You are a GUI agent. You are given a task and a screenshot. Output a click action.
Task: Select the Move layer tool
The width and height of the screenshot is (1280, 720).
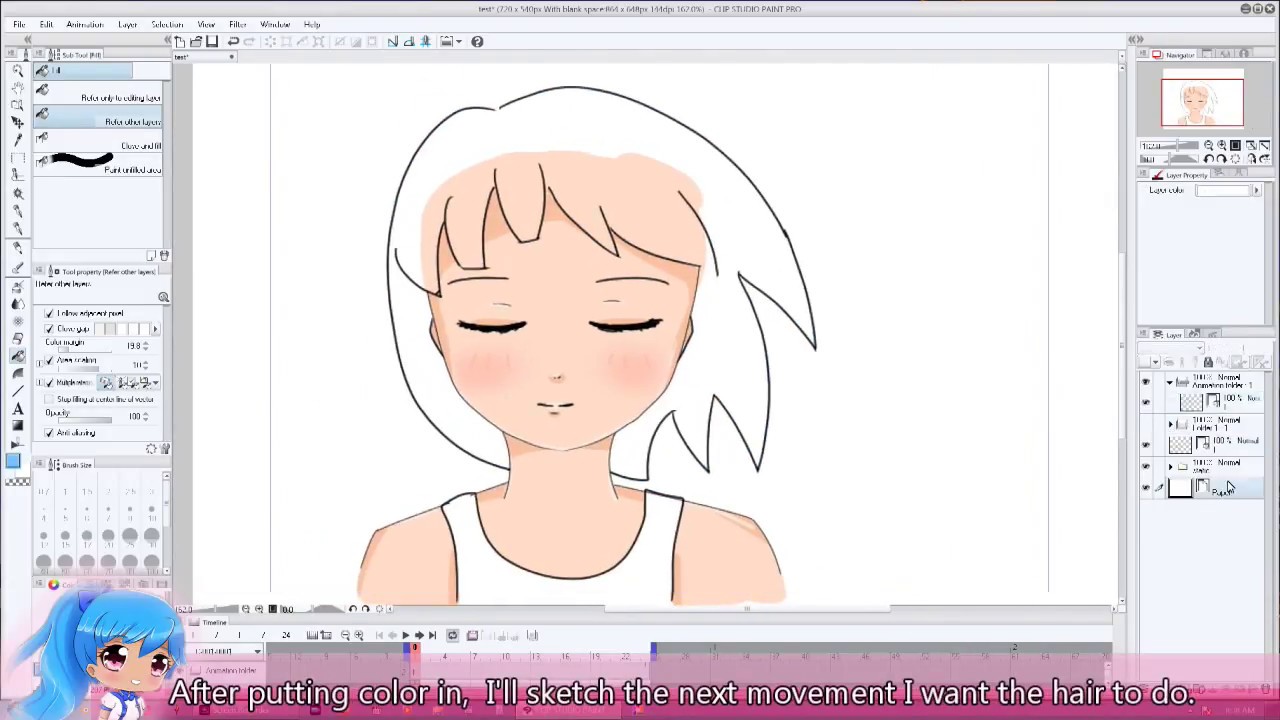tap(17, 123)
